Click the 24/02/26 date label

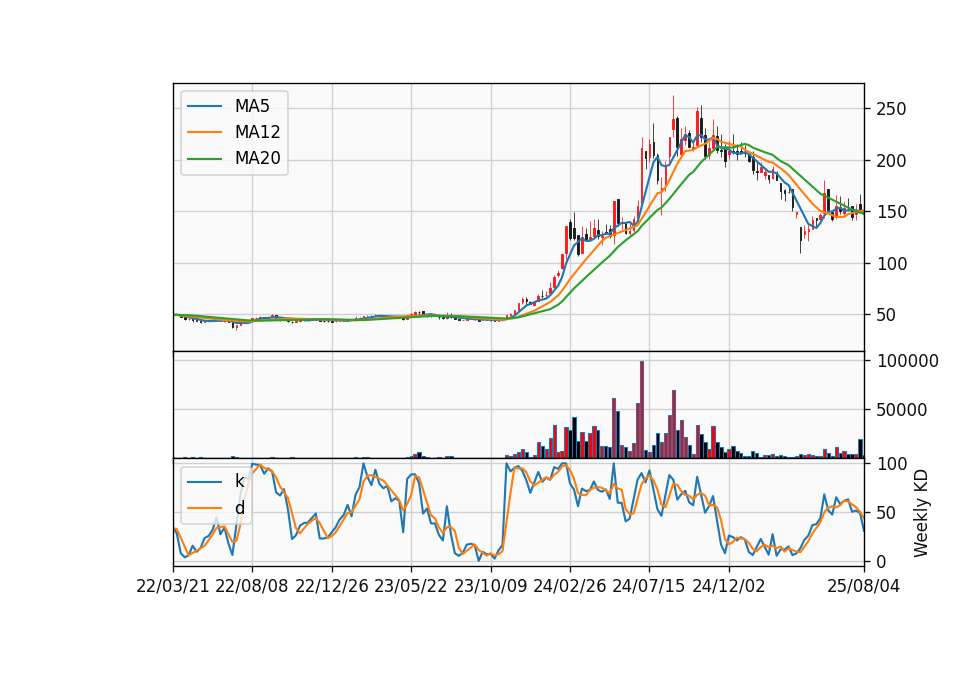pyautogui.click(x=570, y=587)
